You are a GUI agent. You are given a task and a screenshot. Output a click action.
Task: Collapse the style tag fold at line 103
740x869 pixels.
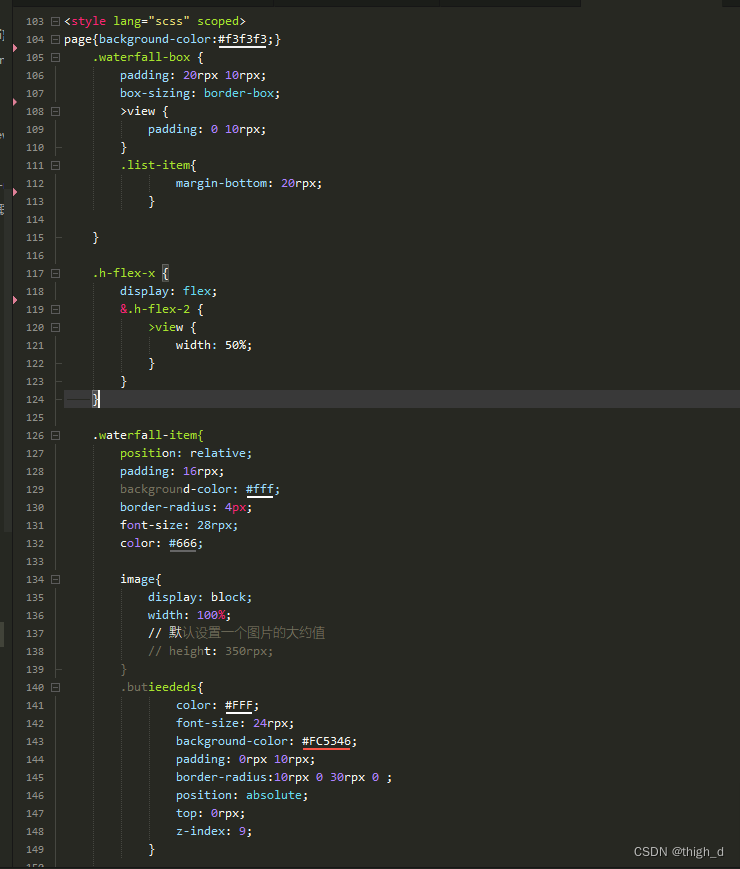pos(55,22)
